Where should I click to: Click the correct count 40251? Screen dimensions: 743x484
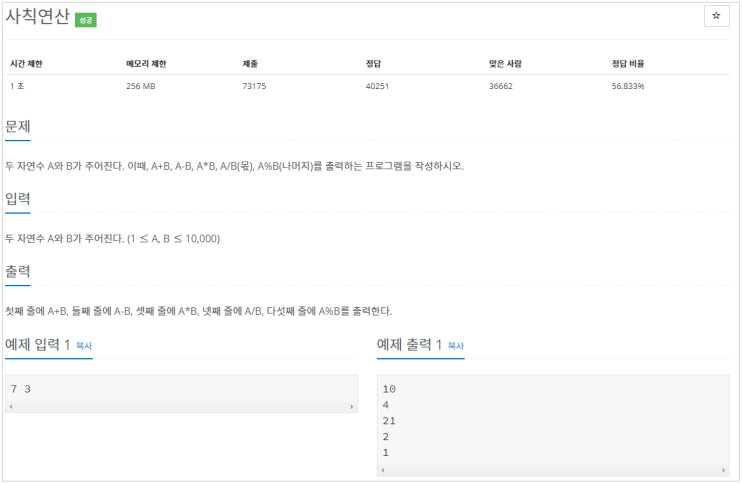click(377, 86)
